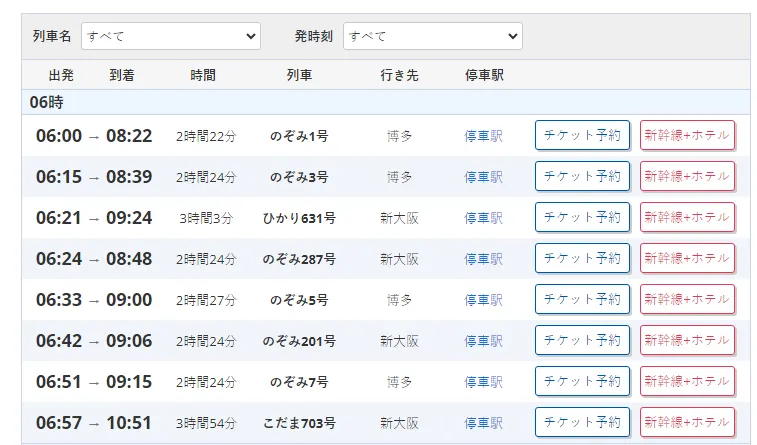The height and width of the screenshot is (445, 757).
Task: Click departure time 06:00
Action: (x=59, y=136)
